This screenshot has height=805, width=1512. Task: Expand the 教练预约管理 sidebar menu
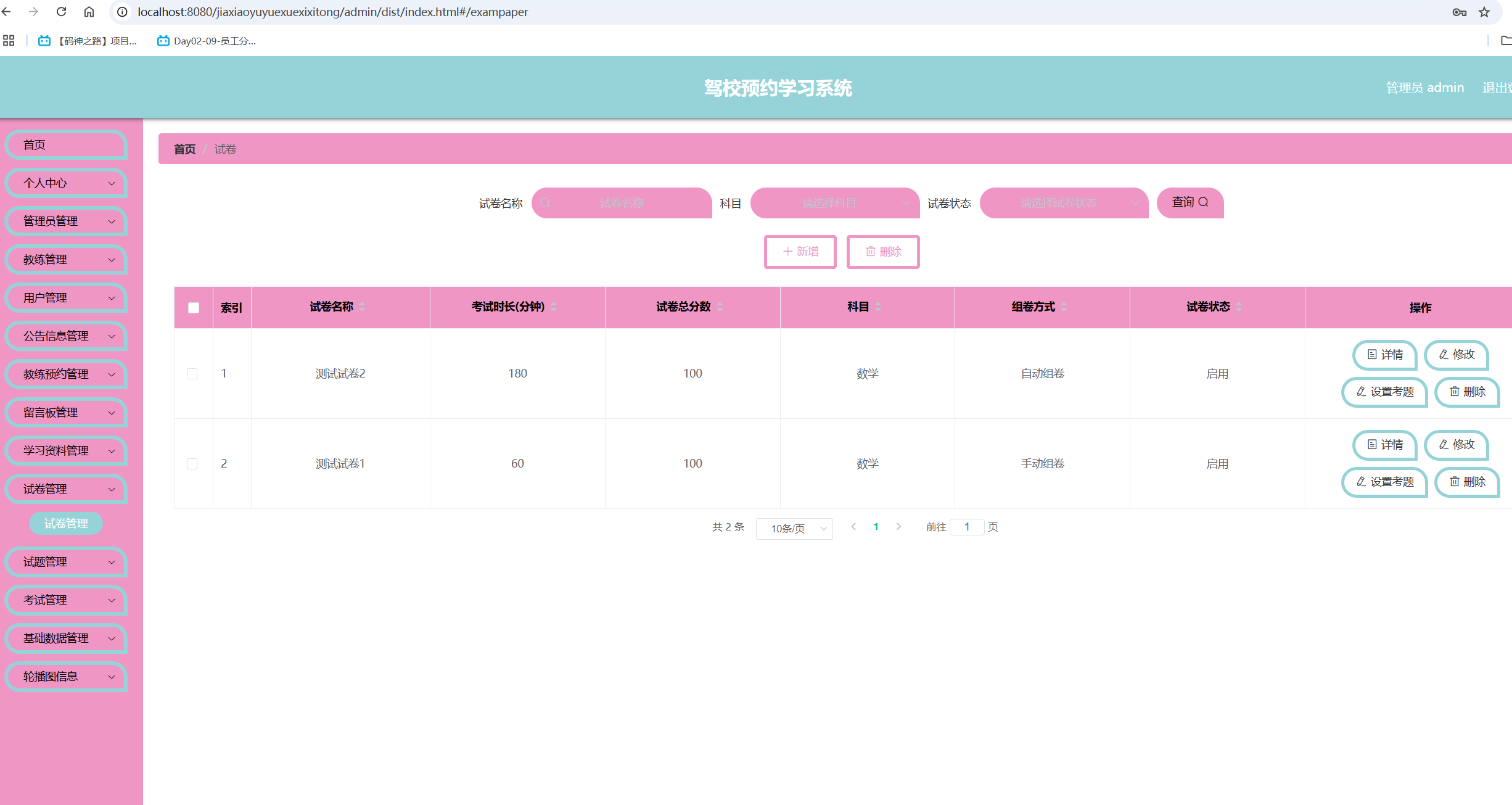click(x=66, y=374)
